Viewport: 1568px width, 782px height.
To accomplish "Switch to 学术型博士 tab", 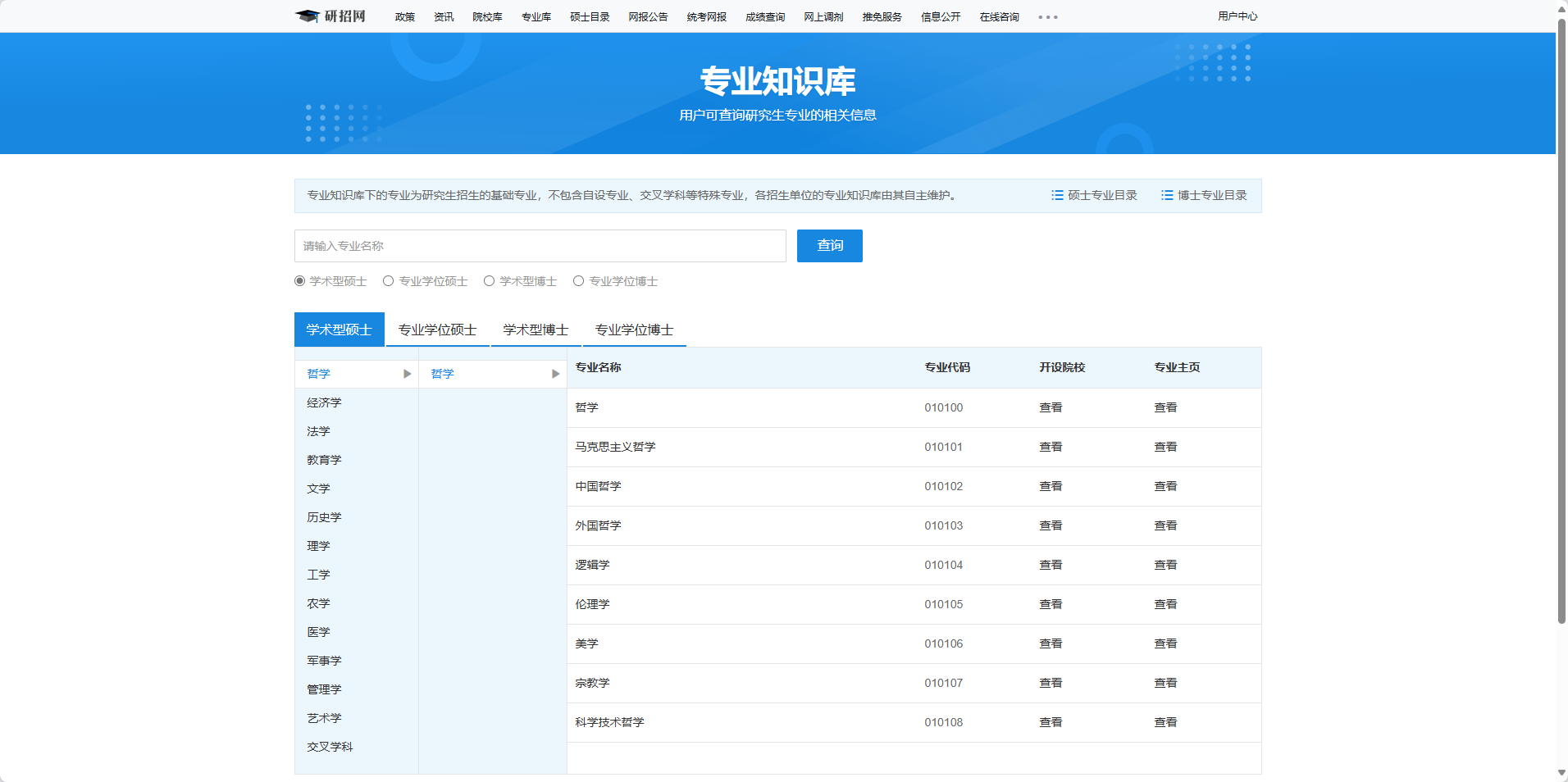I will (x=536, y=330).
